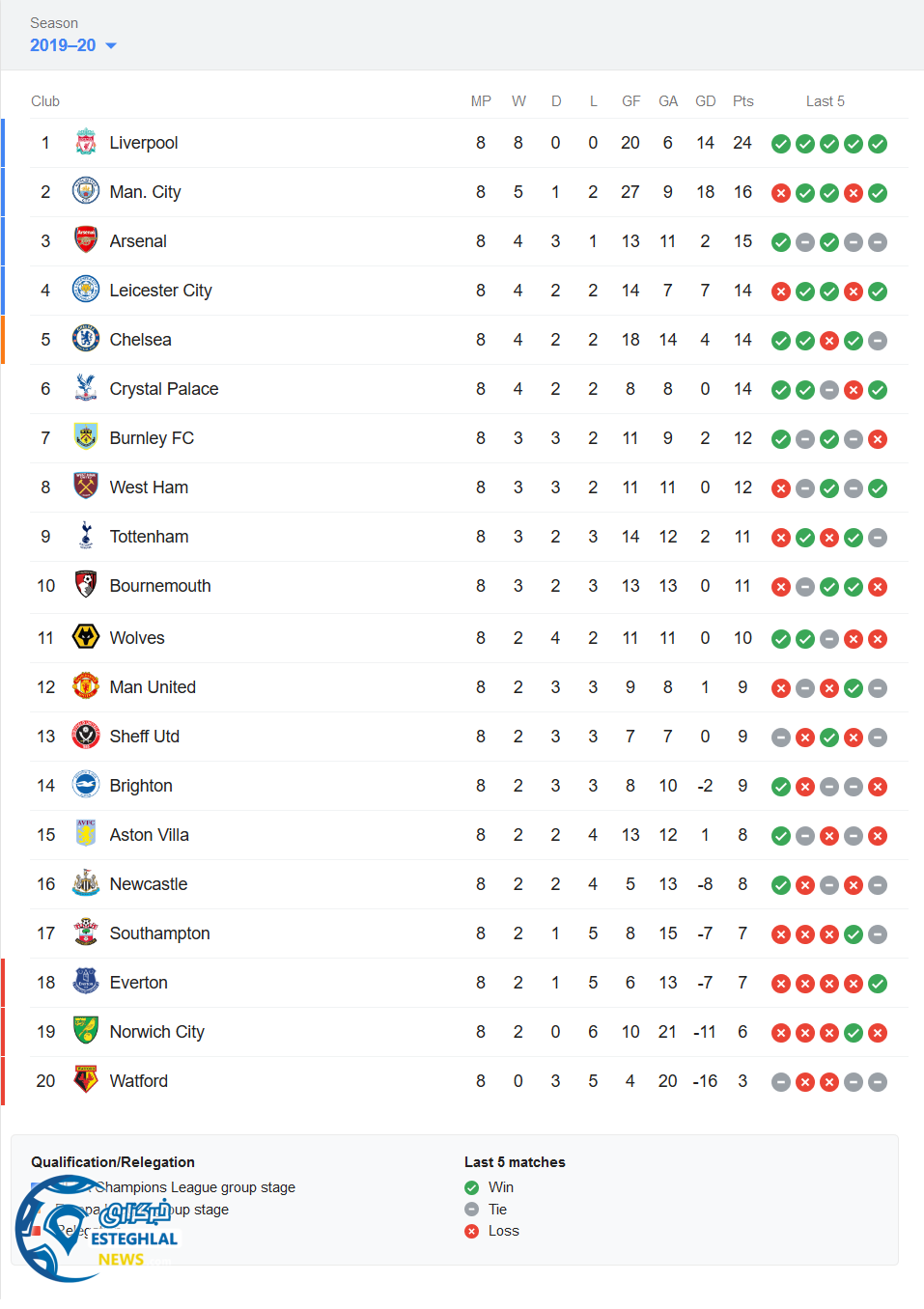Click the Wolves club crest

[x=86, y=638]
